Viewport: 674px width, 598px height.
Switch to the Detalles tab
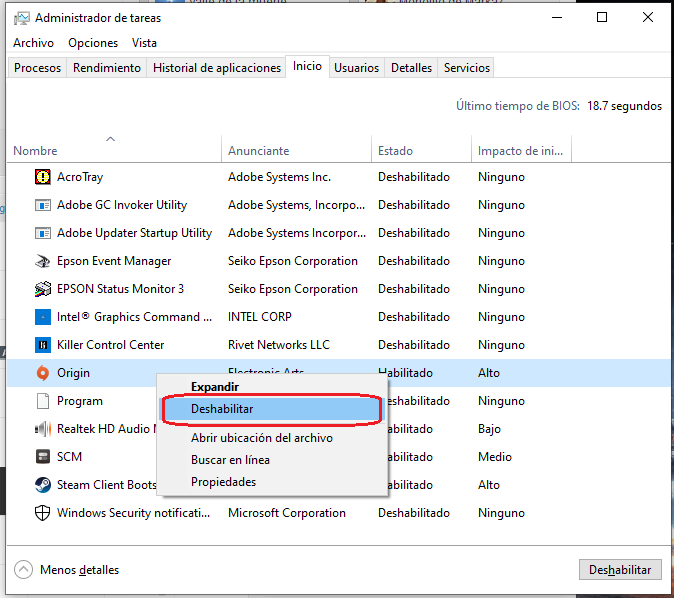[411, 68]
